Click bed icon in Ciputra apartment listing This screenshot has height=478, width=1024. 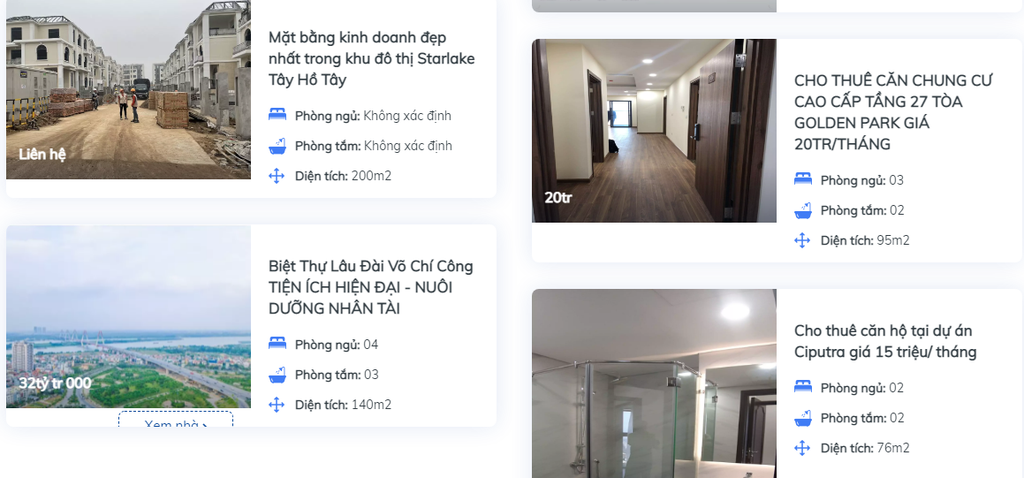tap(803, 387)
